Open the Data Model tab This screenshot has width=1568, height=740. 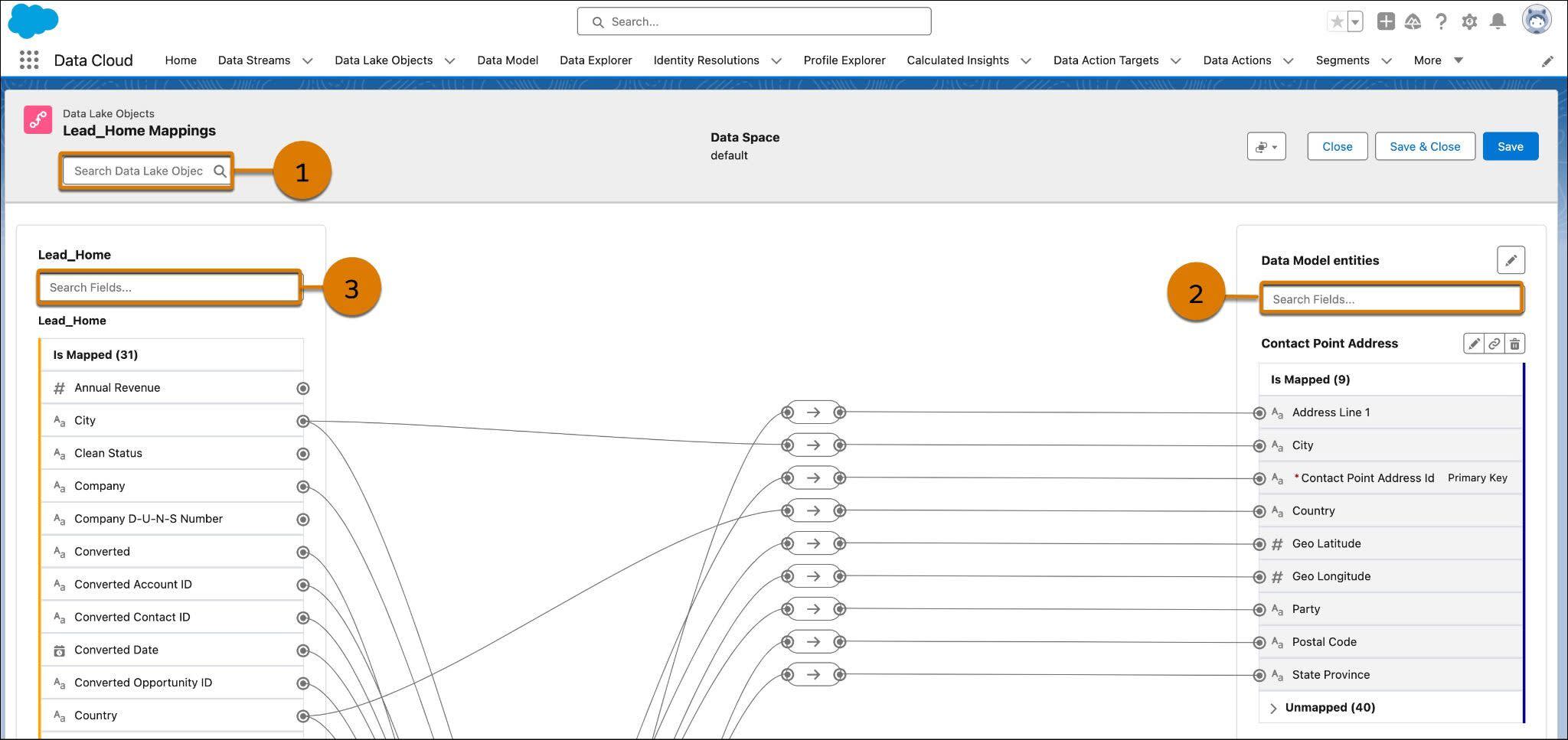pos(508,60)
